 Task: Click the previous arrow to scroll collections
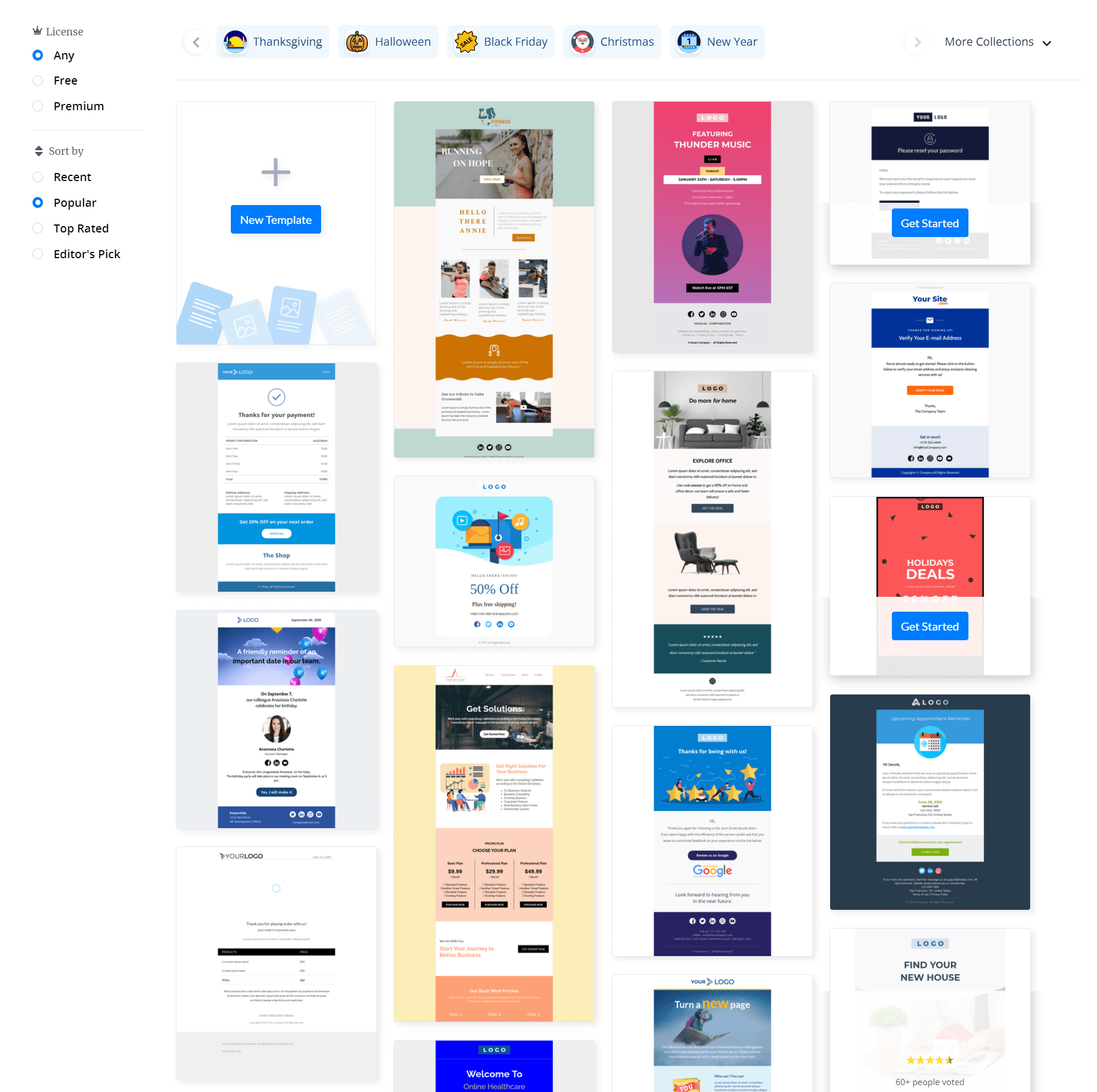pos(197,42)
